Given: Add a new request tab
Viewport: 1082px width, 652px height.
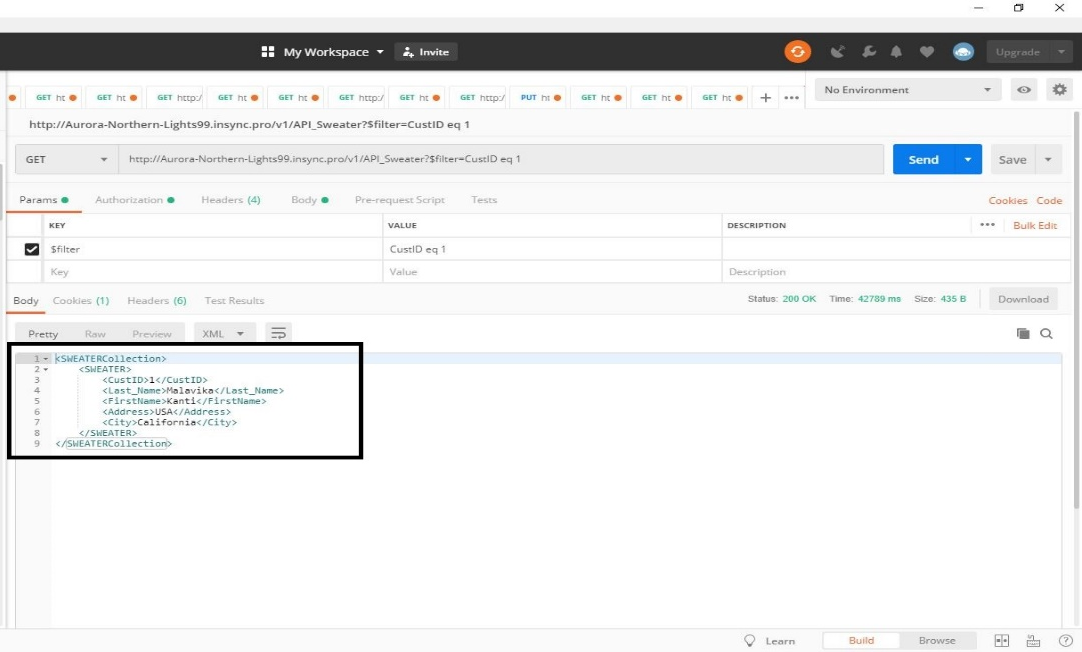Looking at the screenshot, I should [766, 97].
